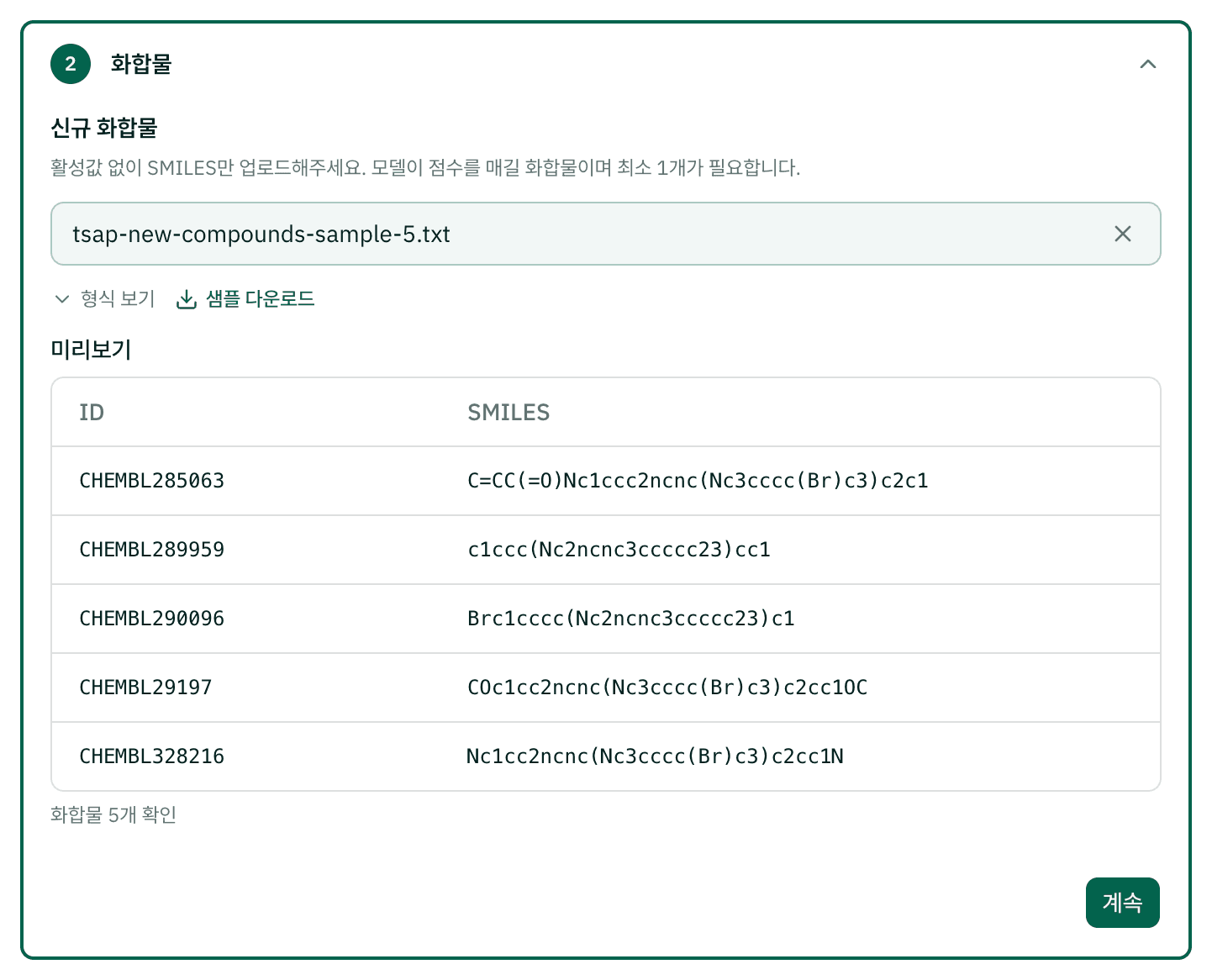The height and width of the screenshot is (980, 1212).
Task: Collapse the 화합물 section chevron
Action: (x=1147, y=64)
